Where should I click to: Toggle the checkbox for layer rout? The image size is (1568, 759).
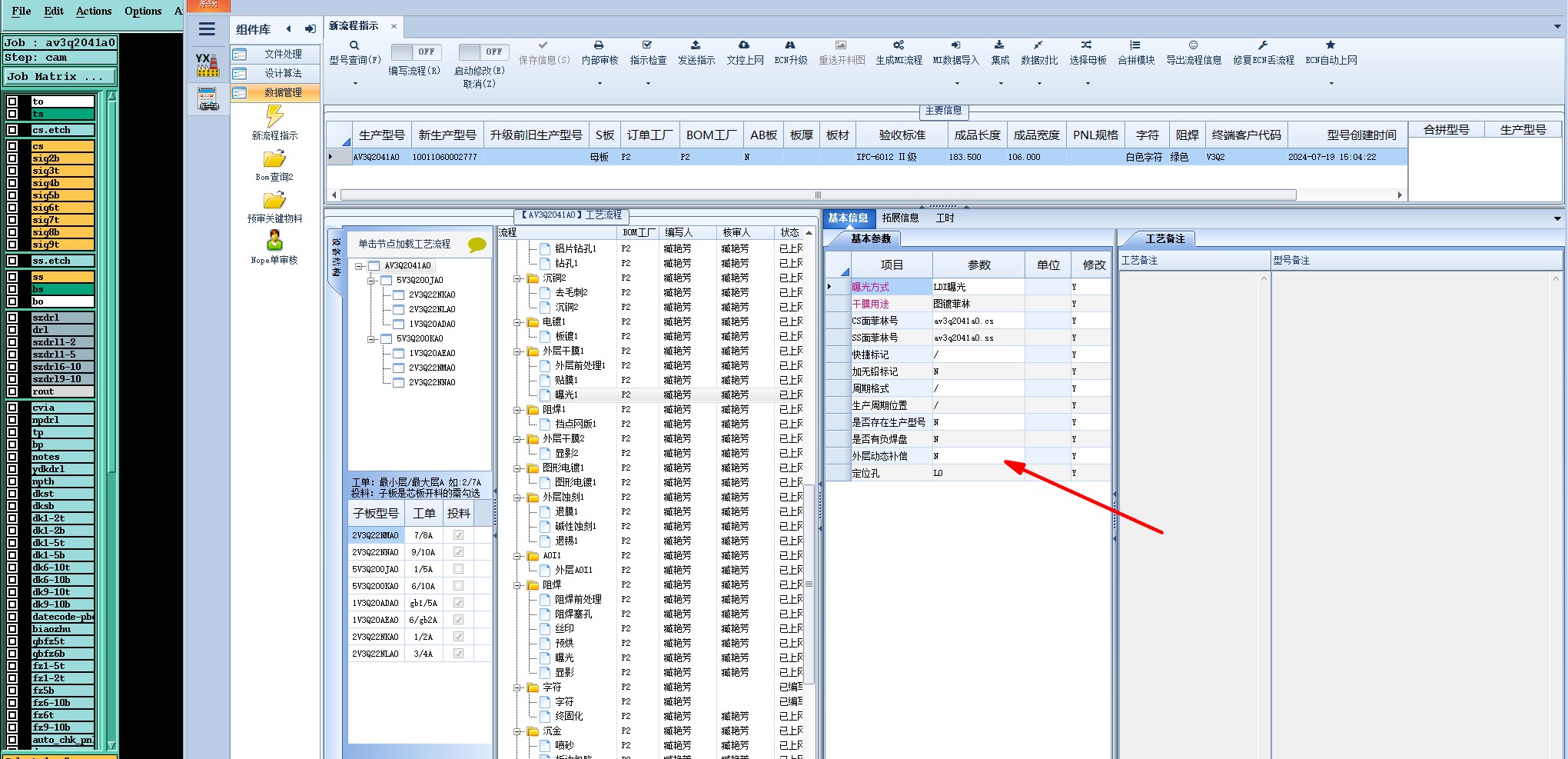tap(12, 391)
